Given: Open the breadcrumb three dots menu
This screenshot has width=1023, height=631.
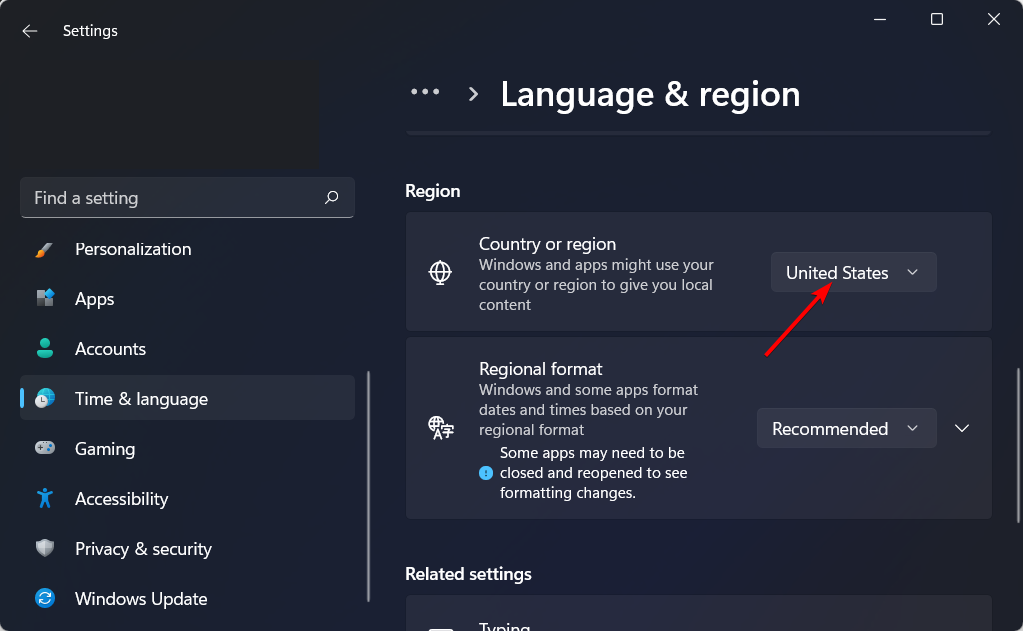Looking at the screenshot, I should (x=425, y=92).
